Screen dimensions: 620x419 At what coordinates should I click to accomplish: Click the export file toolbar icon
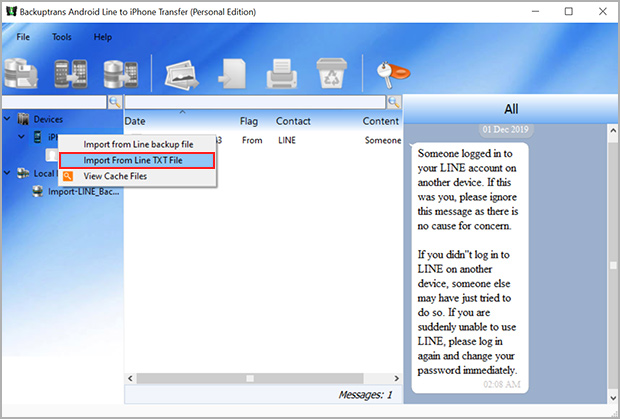tap(229, 72)
